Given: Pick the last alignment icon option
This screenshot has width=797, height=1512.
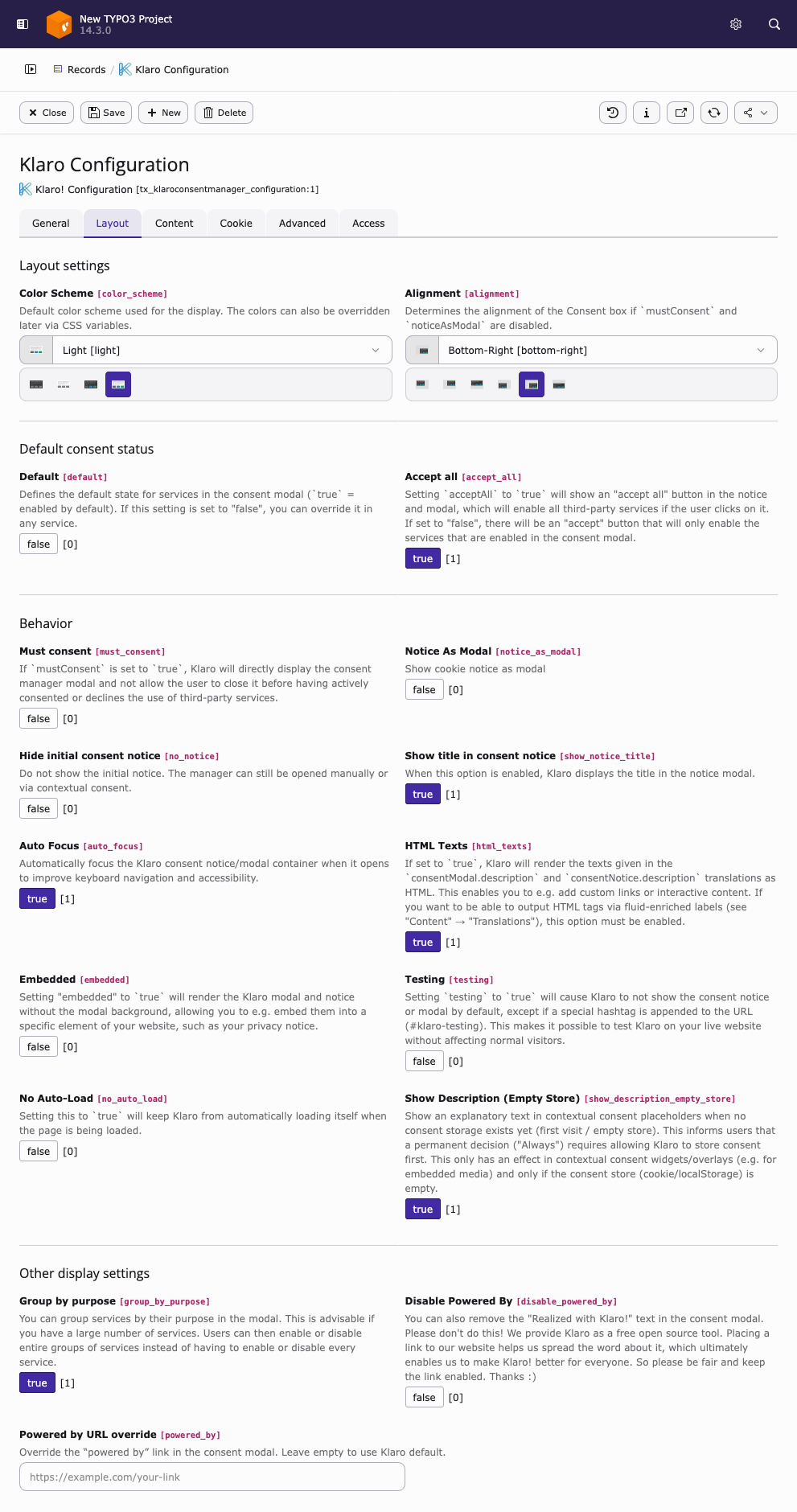Looking at the screenshot, I should tap(559, 384).
